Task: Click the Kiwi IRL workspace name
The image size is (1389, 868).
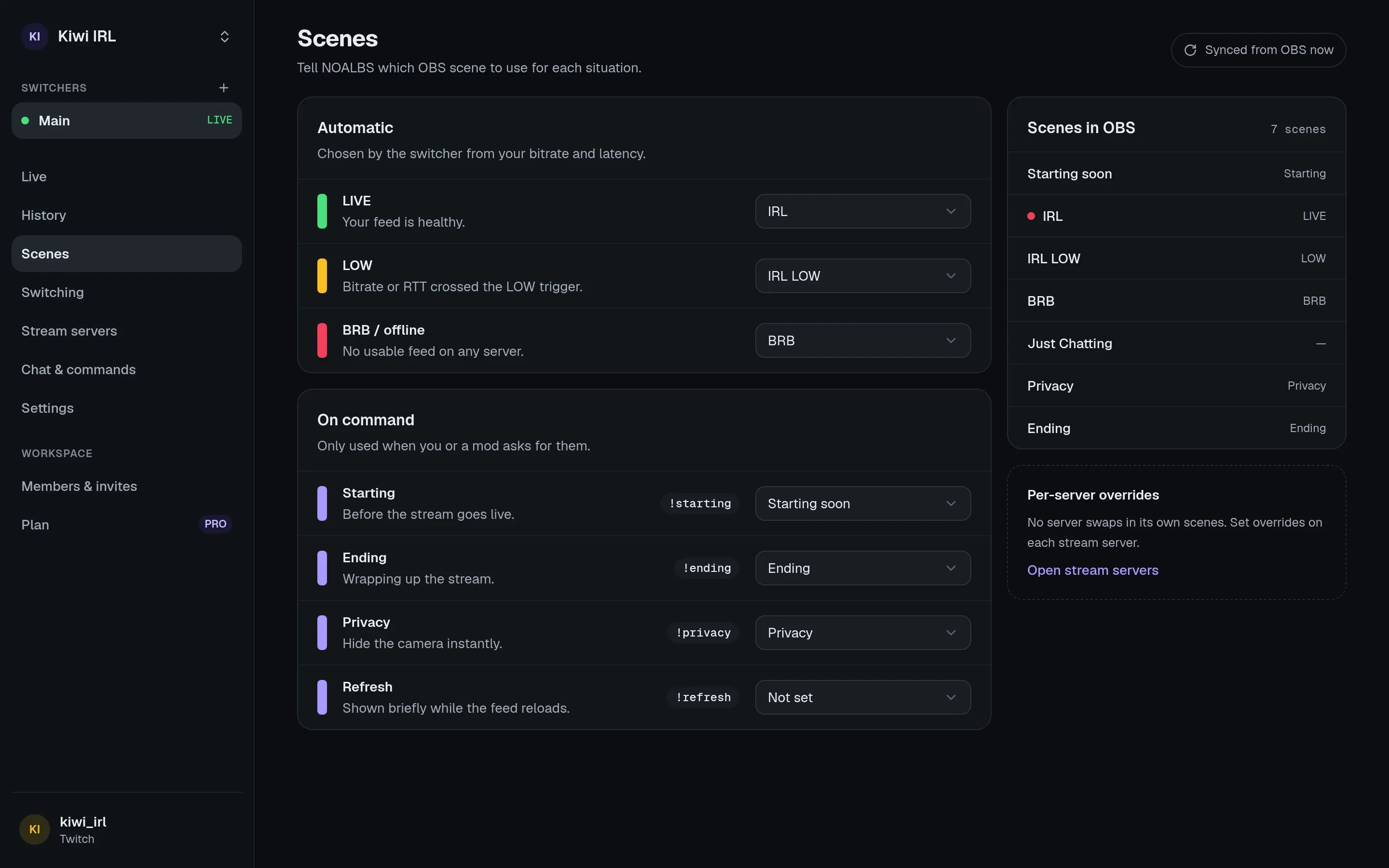Action: tap(87, 36)
